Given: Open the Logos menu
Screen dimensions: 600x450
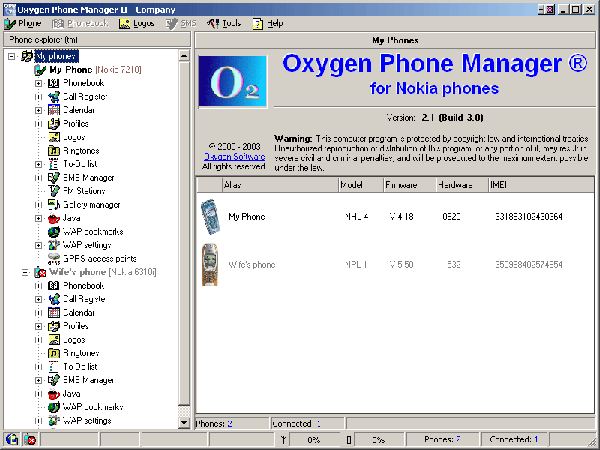Looking at the screenshot, I should click(x=136, y=24).
